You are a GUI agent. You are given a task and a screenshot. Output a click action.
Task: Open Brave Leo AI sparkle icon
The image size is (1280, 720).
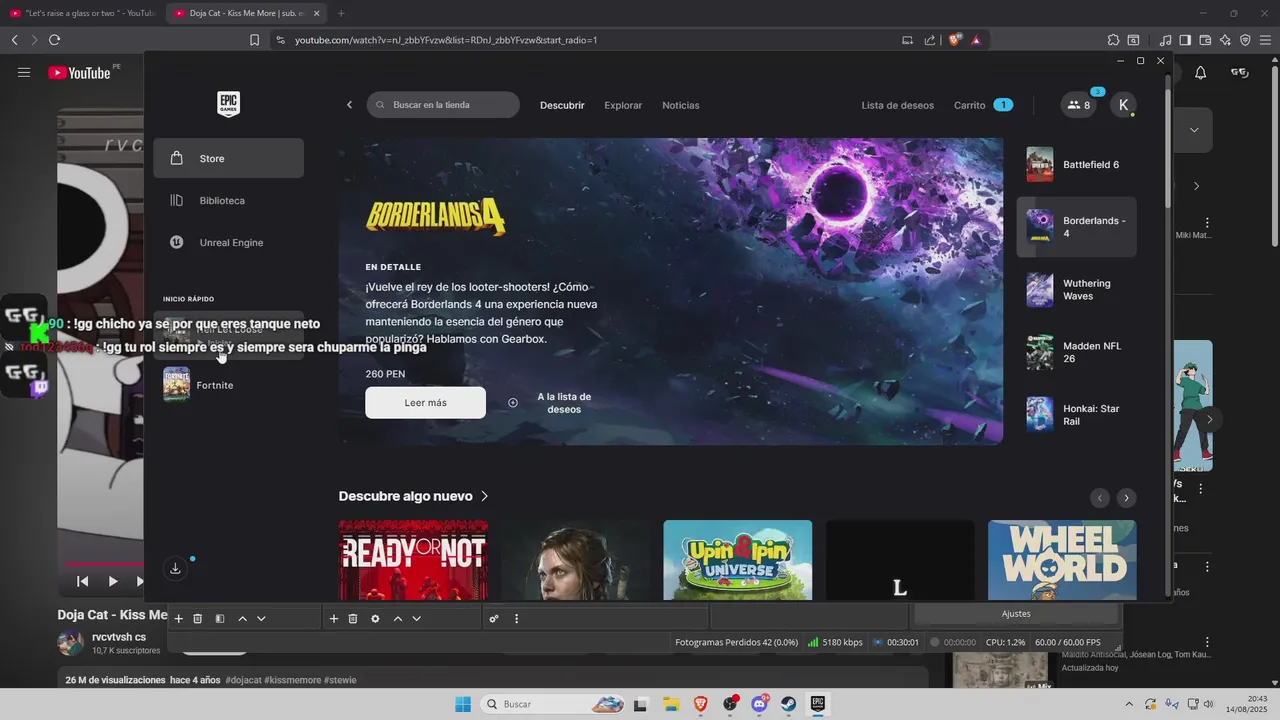click(1225, 40)
